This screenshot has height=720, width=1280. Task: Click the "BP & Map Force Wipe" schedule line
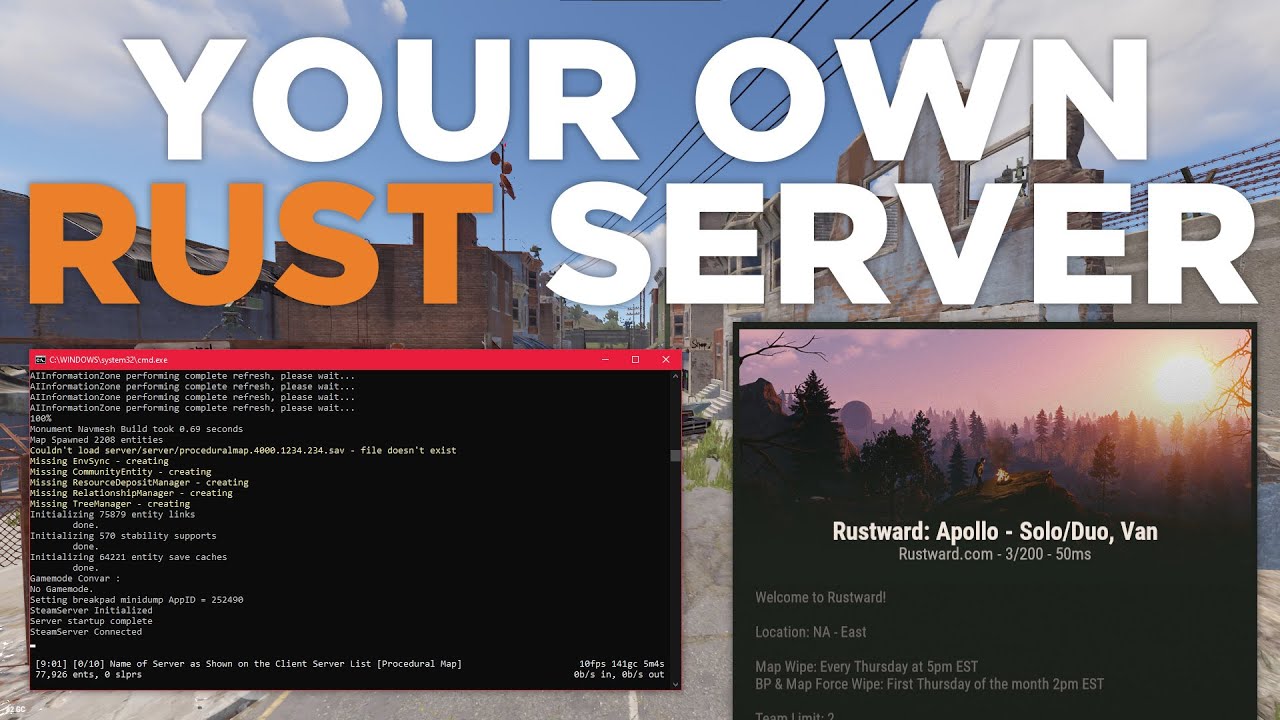(x=929, y=684)
